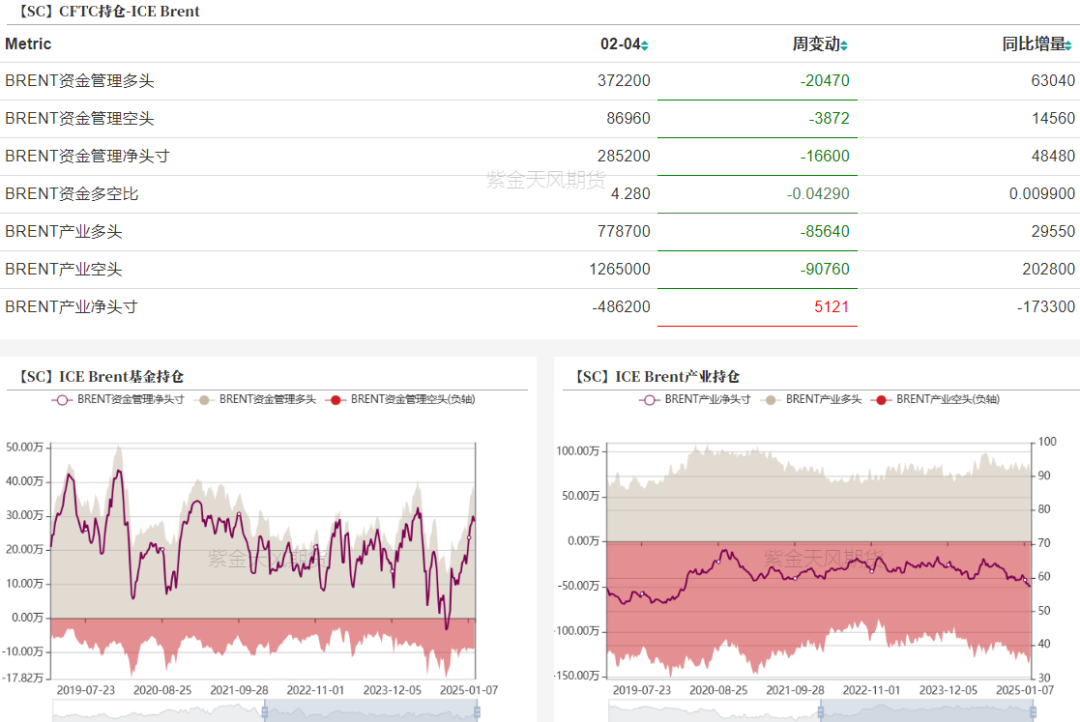Click the Metric column header
The image size is (1080, 722).
pyautogui.click(x=28, y=44)
